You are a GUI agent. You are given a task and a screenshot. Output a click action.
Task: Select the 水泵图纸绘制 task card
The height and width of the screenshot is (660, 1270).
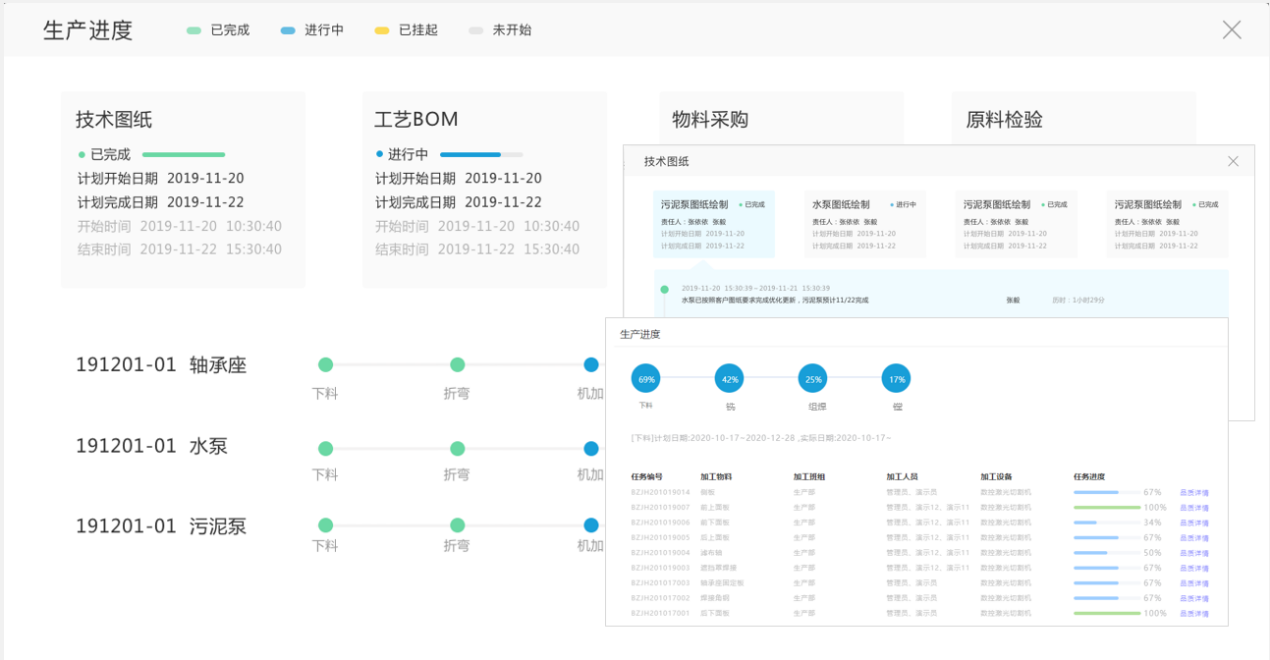tap(865, 224)
